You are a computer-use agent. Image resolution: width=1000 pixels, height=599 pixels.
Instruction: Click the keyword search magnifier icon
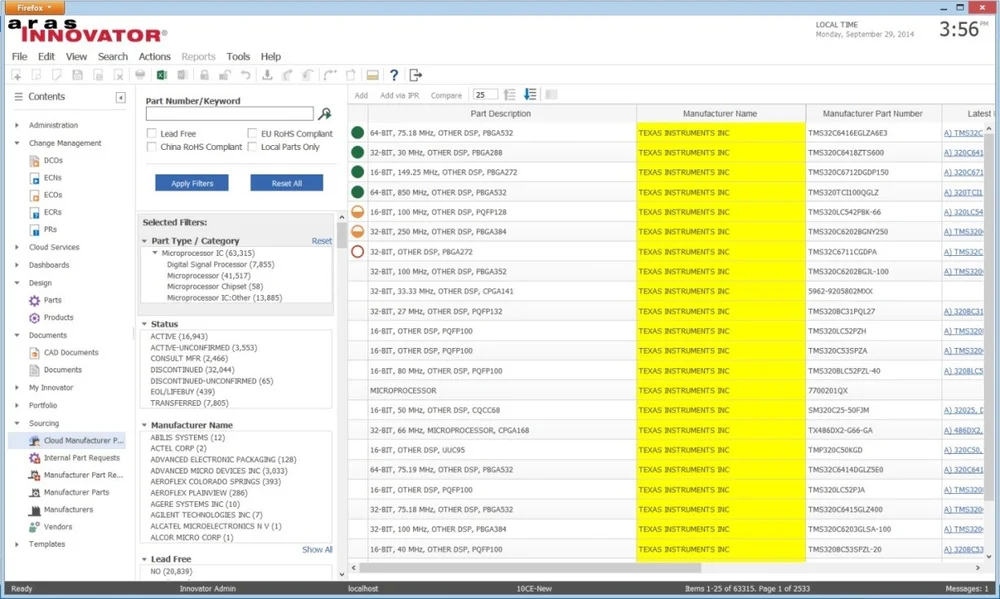(325, 114)
